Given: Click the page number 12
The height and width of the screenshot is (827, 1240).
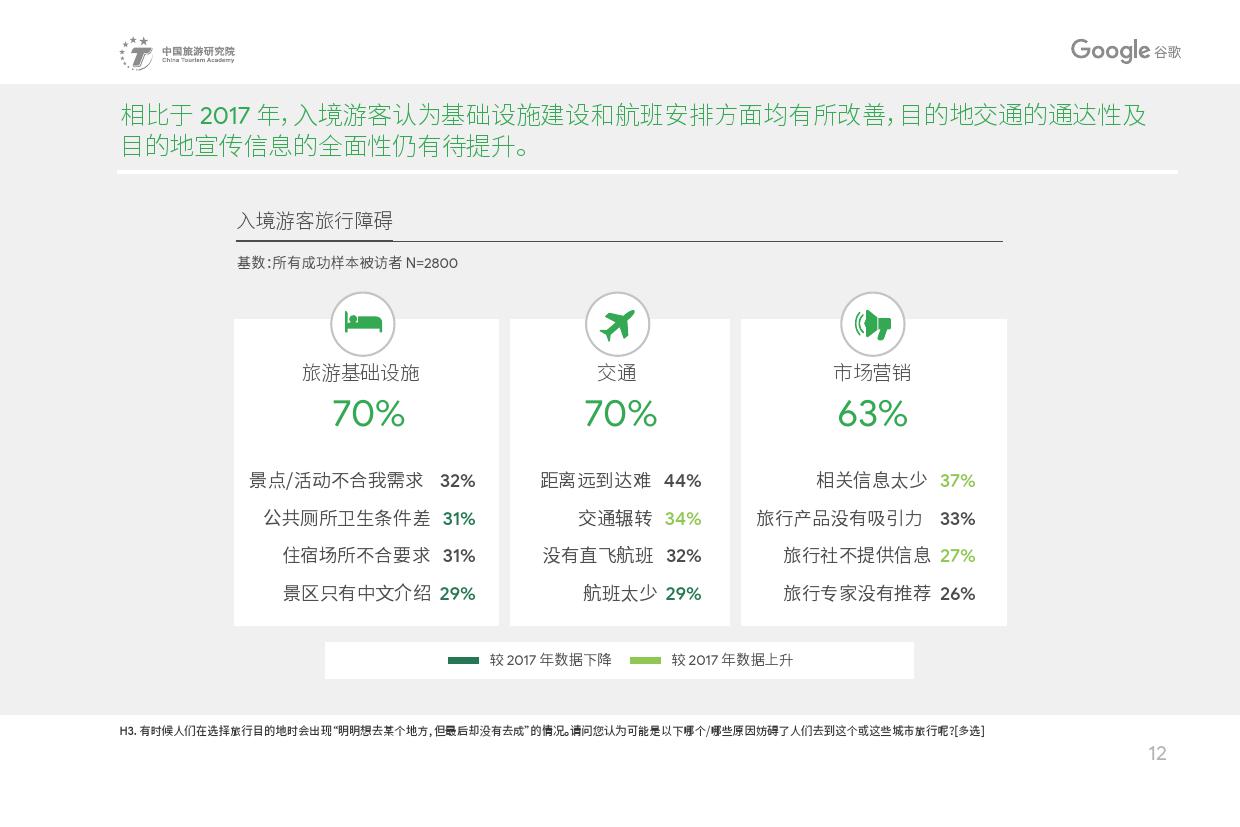Looking at the screenshot, I should click(x=1157, y=754).
